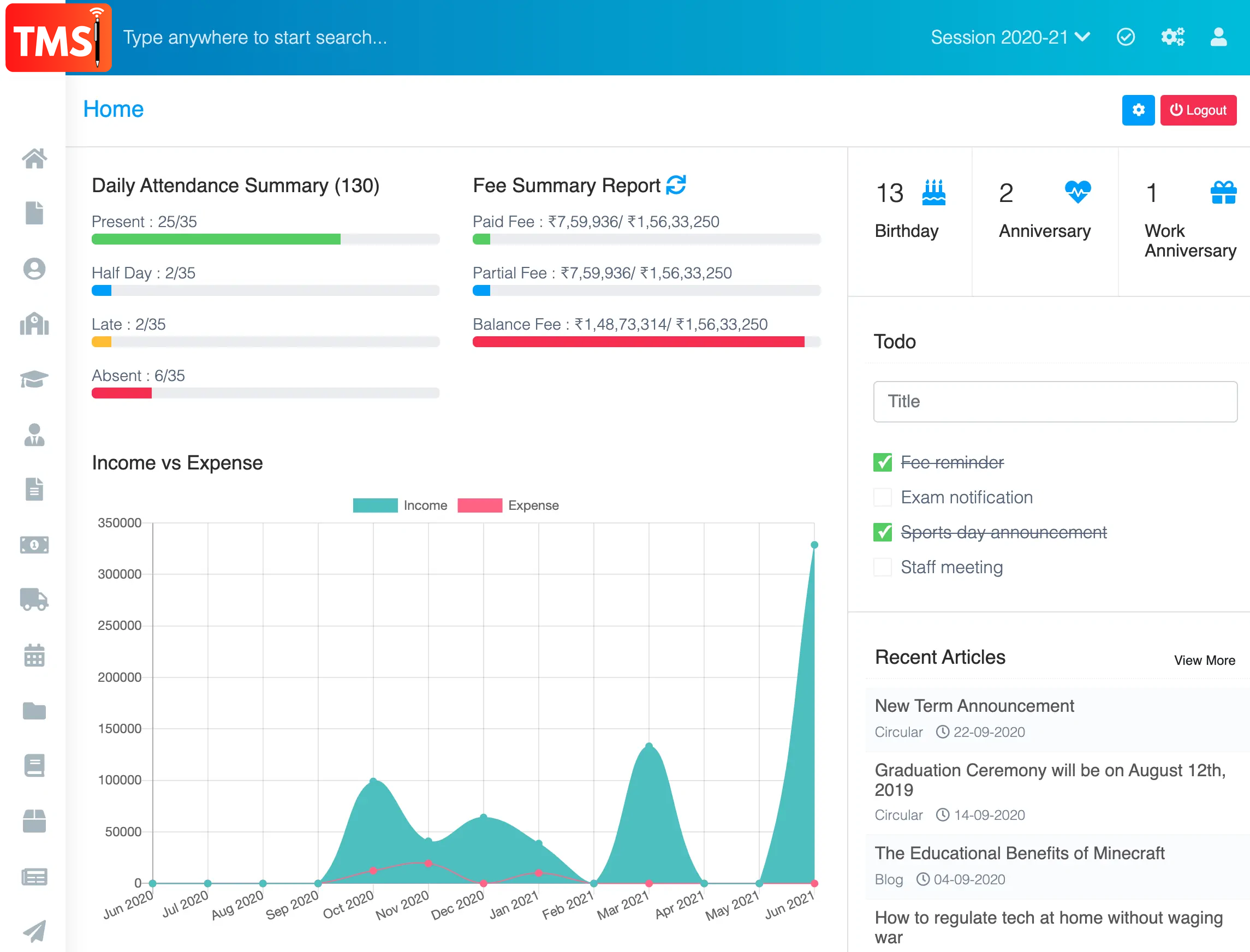Viewport: 1250px width, 952px height.
Task: Uncheck the Fee reminder todo
Action: point(882,462)
